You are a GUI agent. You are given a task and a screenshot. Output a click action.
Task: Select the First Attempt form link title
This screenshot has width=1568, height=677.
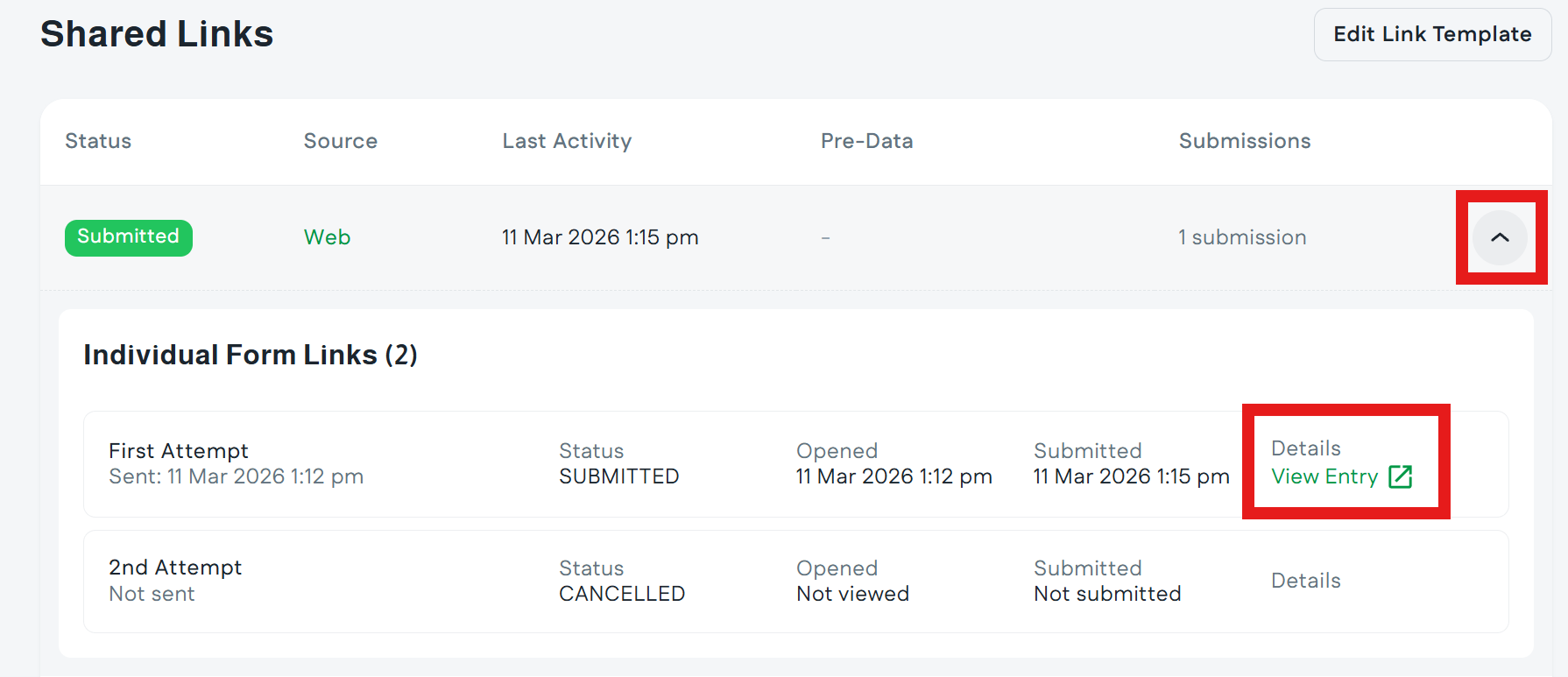179,451
